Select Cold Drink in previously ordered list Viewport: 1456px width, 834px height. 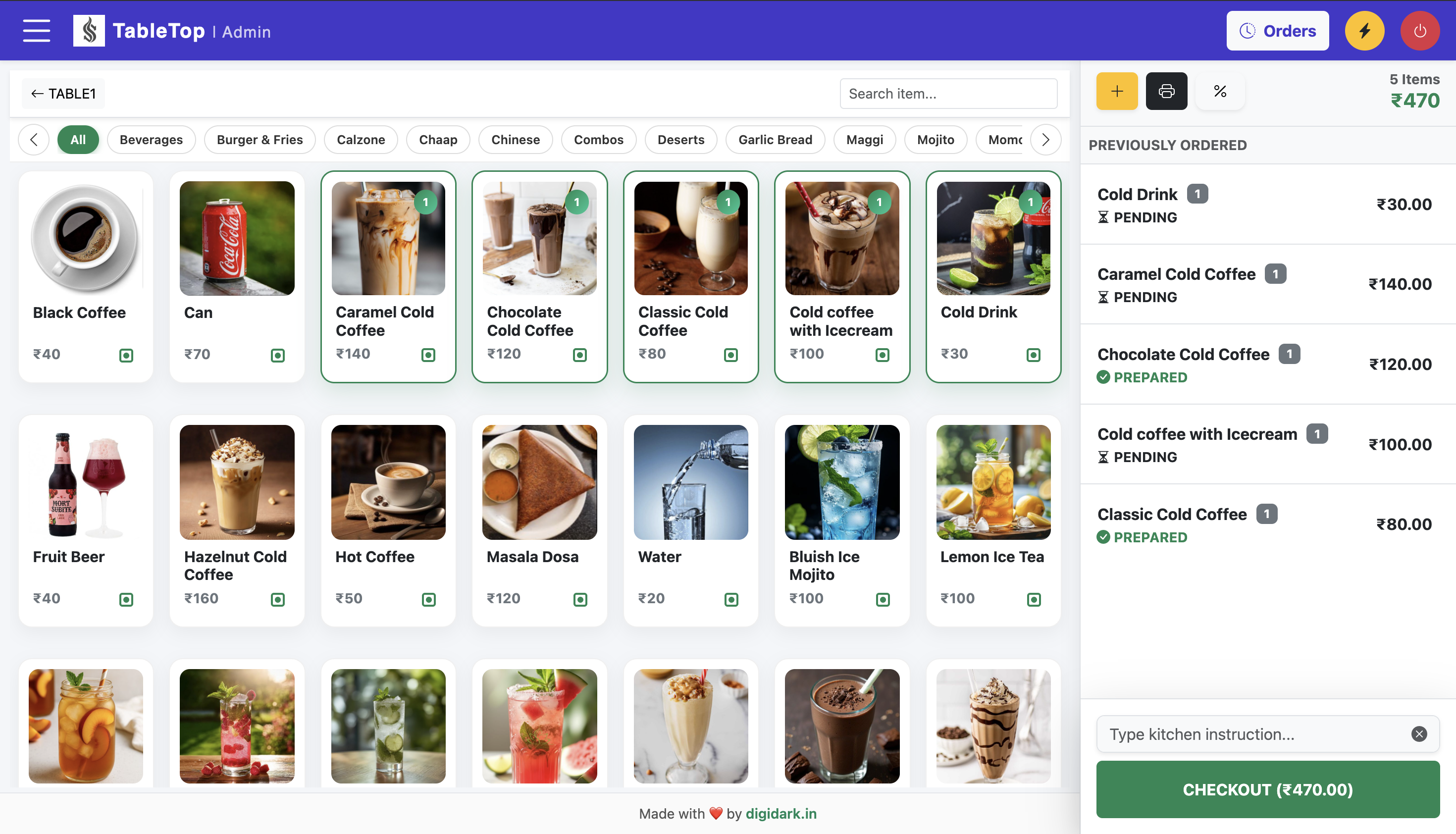pos(1267,205)
